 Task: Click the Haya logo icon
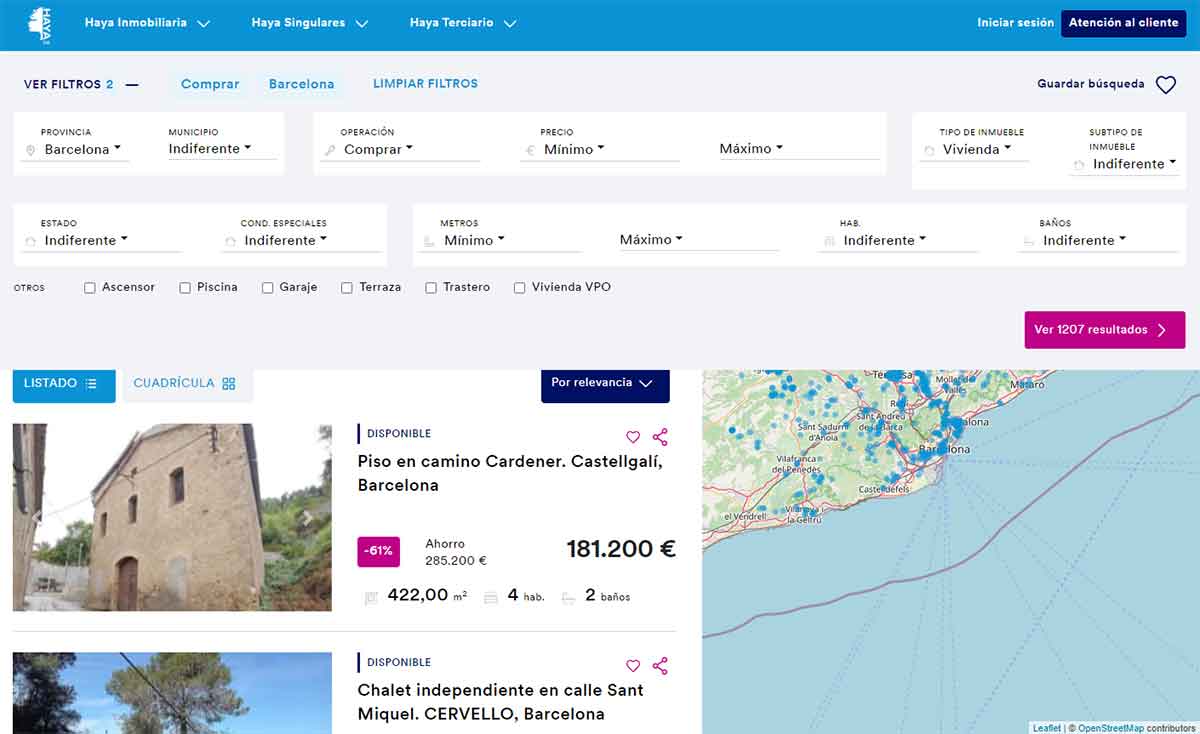click(x=40, y=25)
